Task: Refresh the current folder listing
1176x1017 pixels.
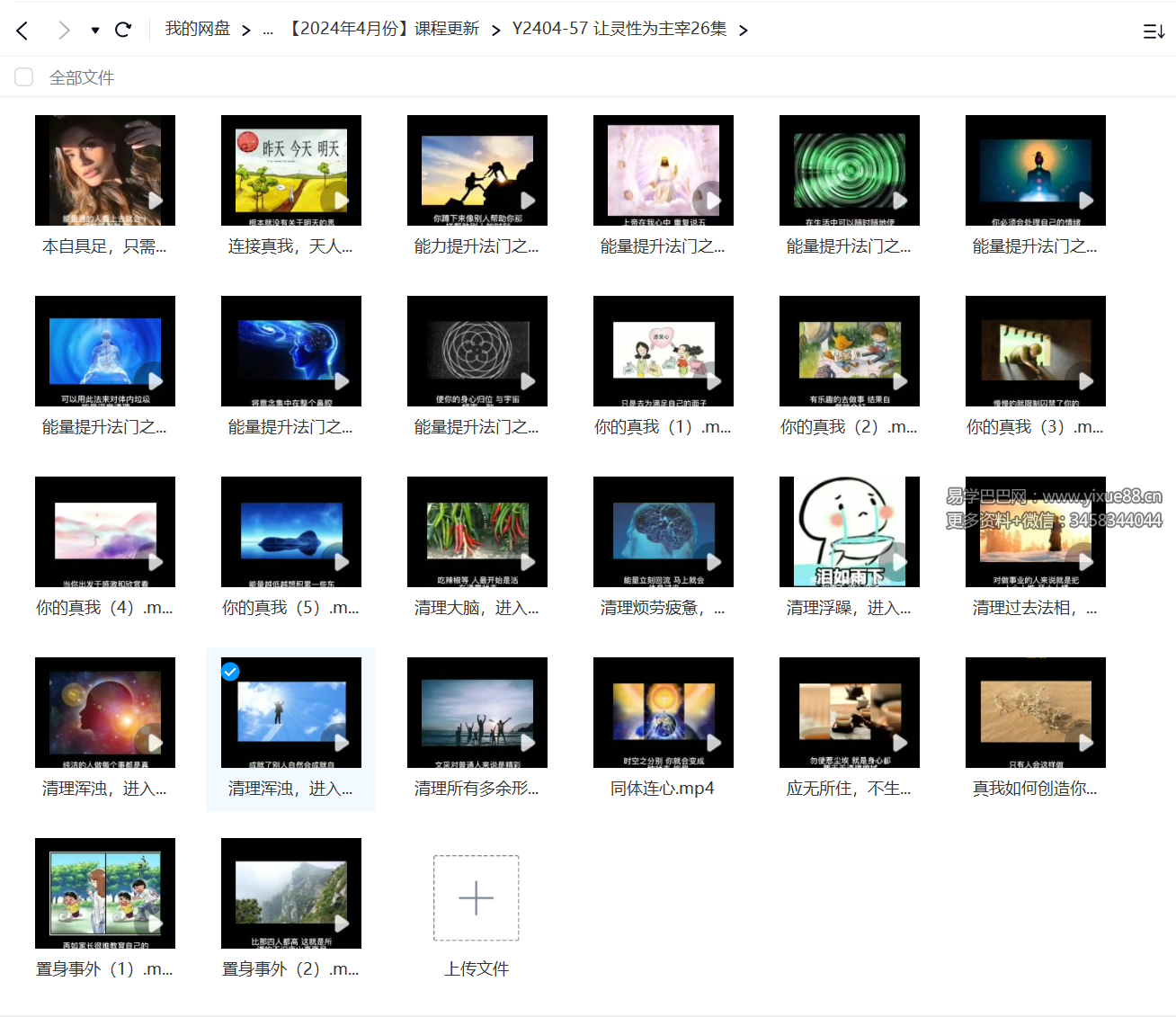Action: point(123,31)
